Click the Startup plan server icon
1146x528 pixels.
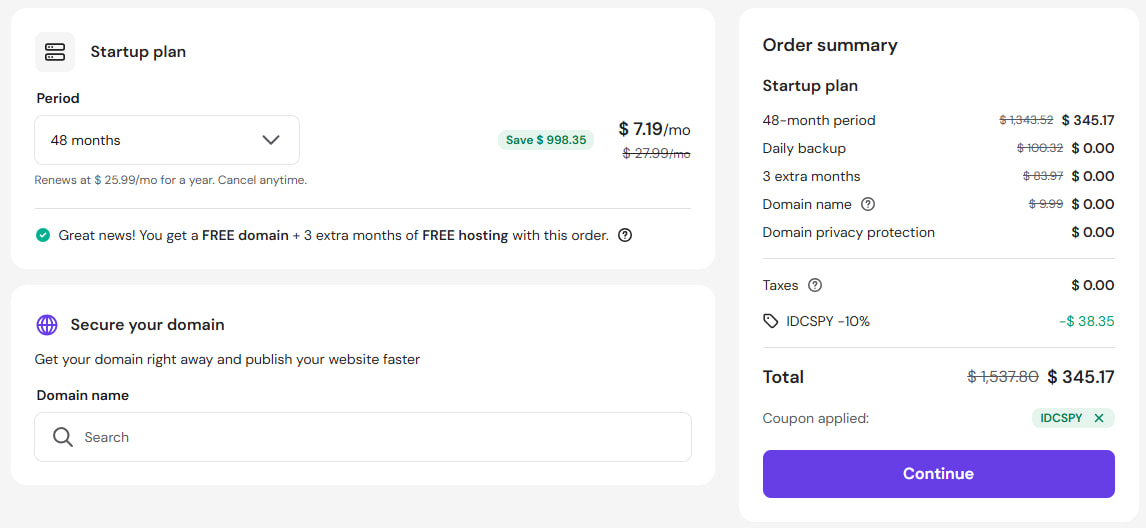click(x=55, y=52)
